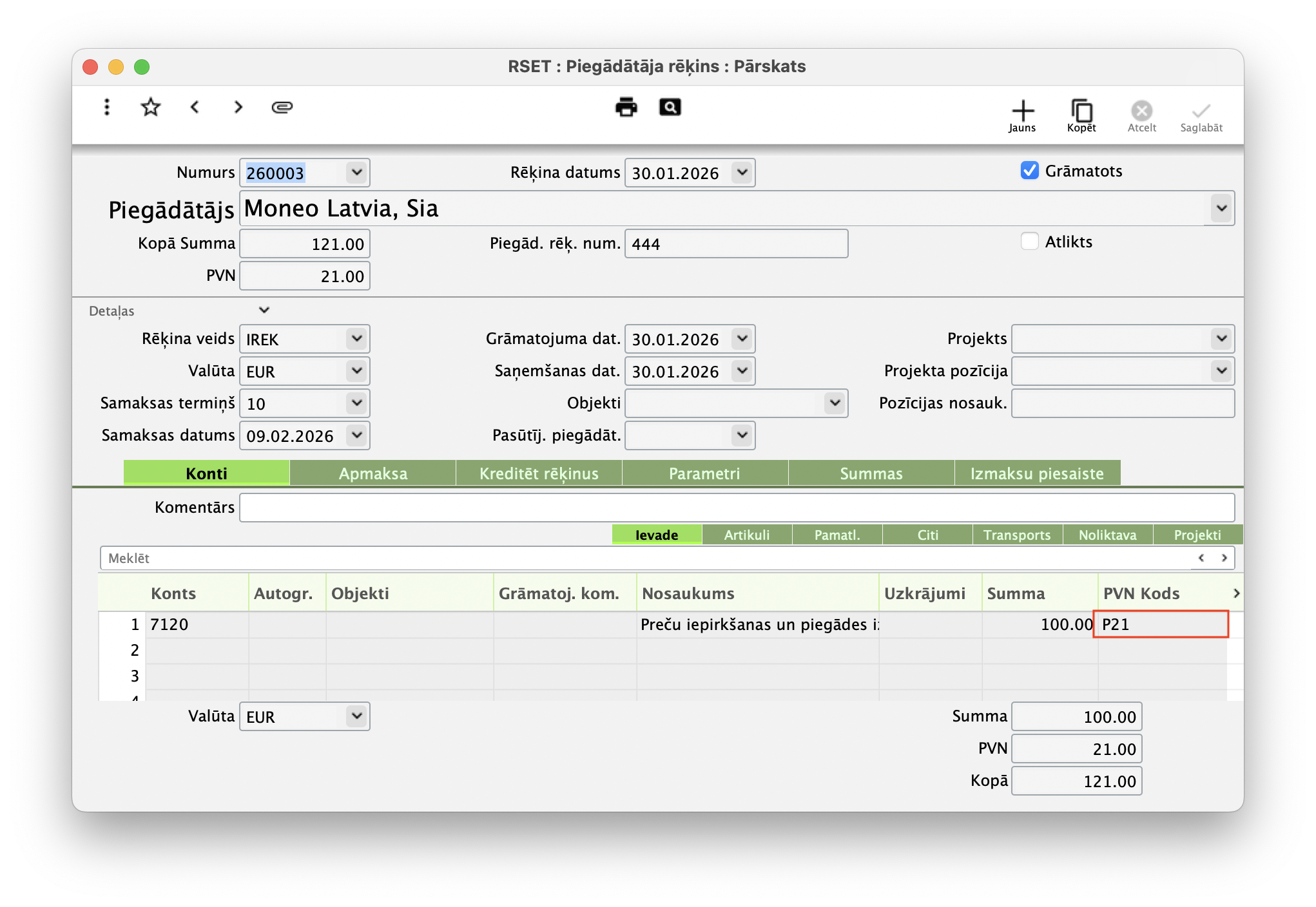Expand Samaksas termiņš dropdown

[356, 403]
